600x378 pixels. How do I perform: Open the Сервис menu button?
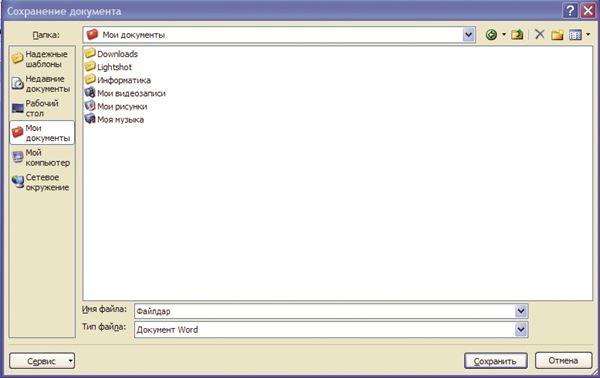(42, 361)
